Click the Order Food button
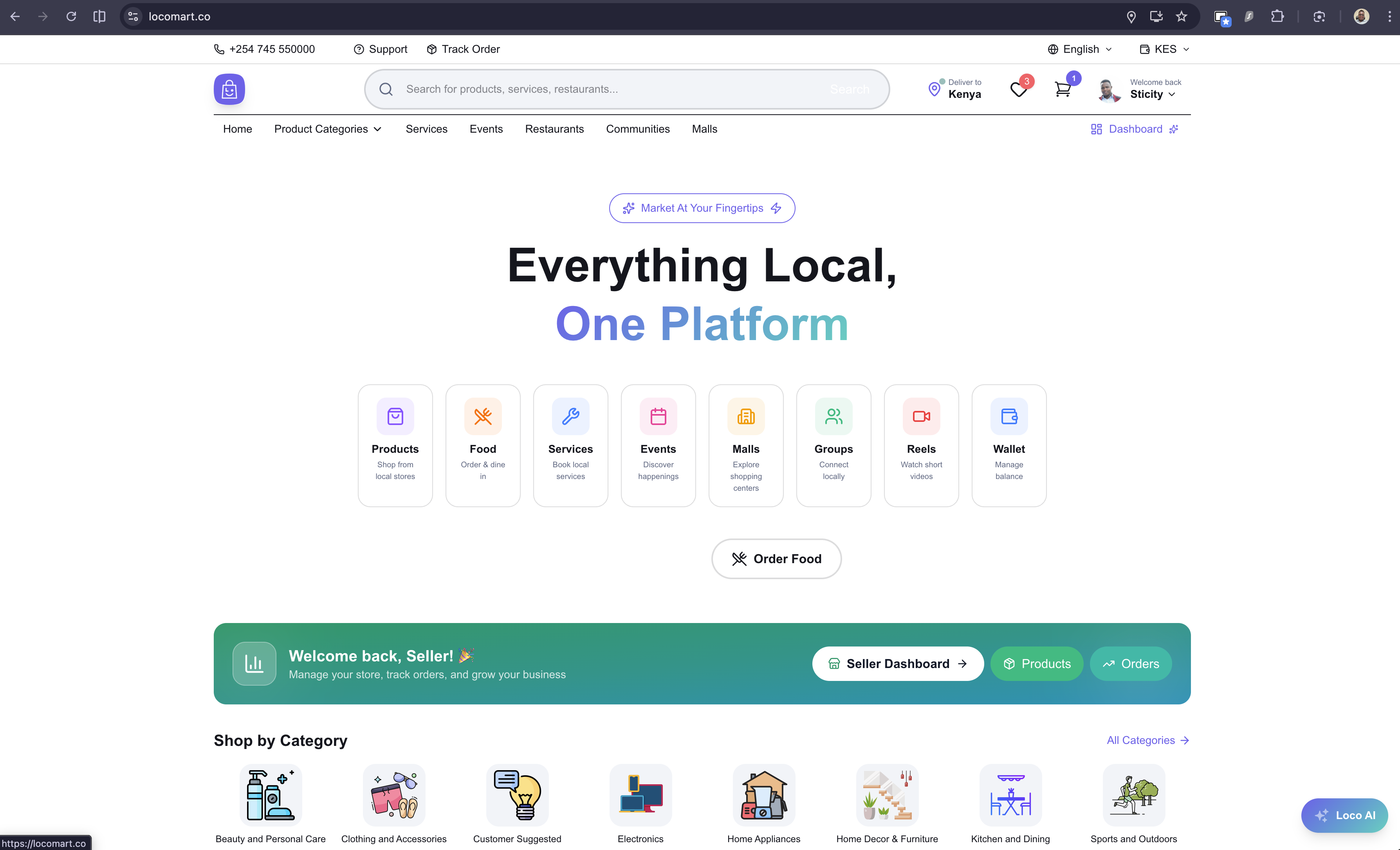This screenshot has height=850, width=1400. pyautogui.click(x=776, y=559)
